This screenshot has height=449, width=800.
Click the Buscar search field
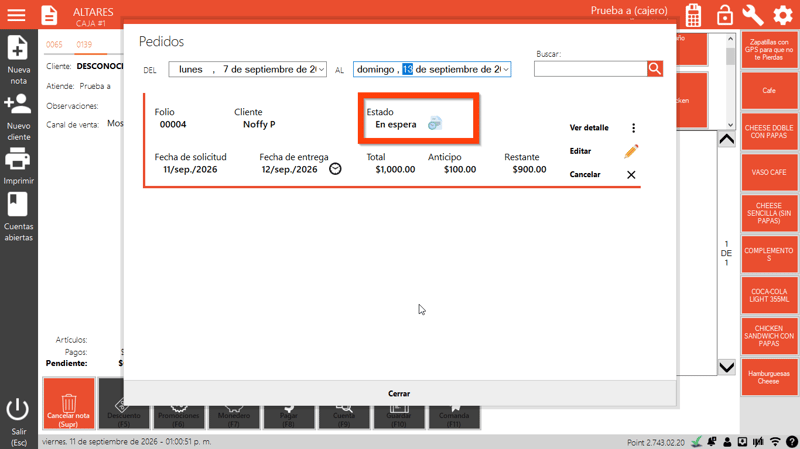590,69
